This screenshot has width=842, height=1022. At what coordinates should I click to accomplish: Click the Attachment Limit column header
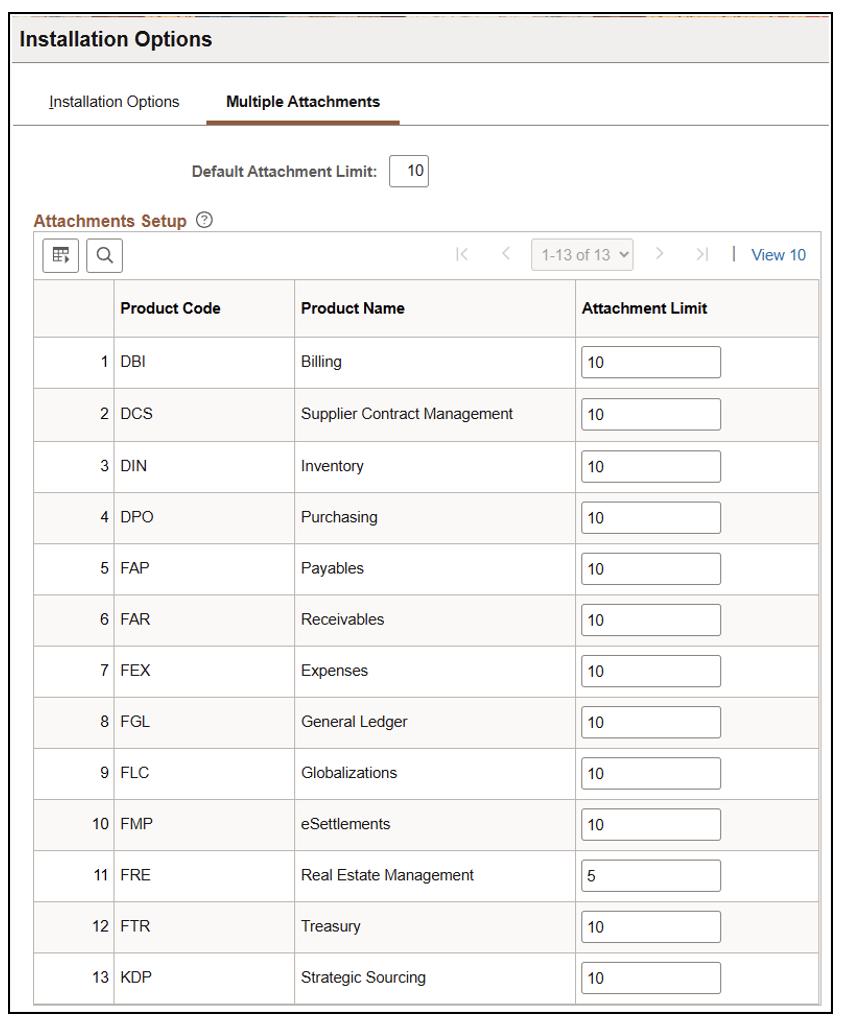[644, 309]
